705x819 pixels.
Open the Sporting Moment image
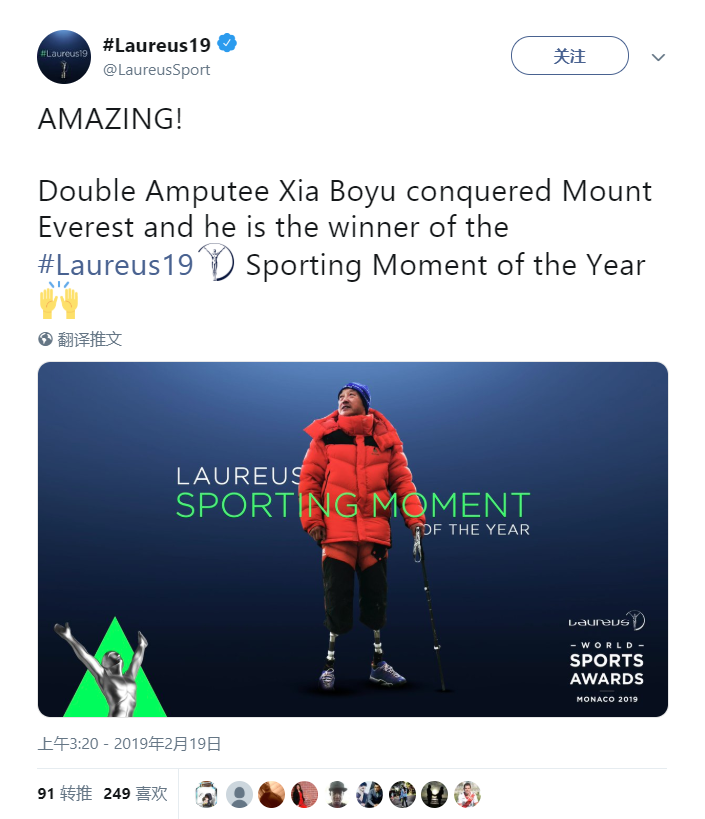click(353, 540)
